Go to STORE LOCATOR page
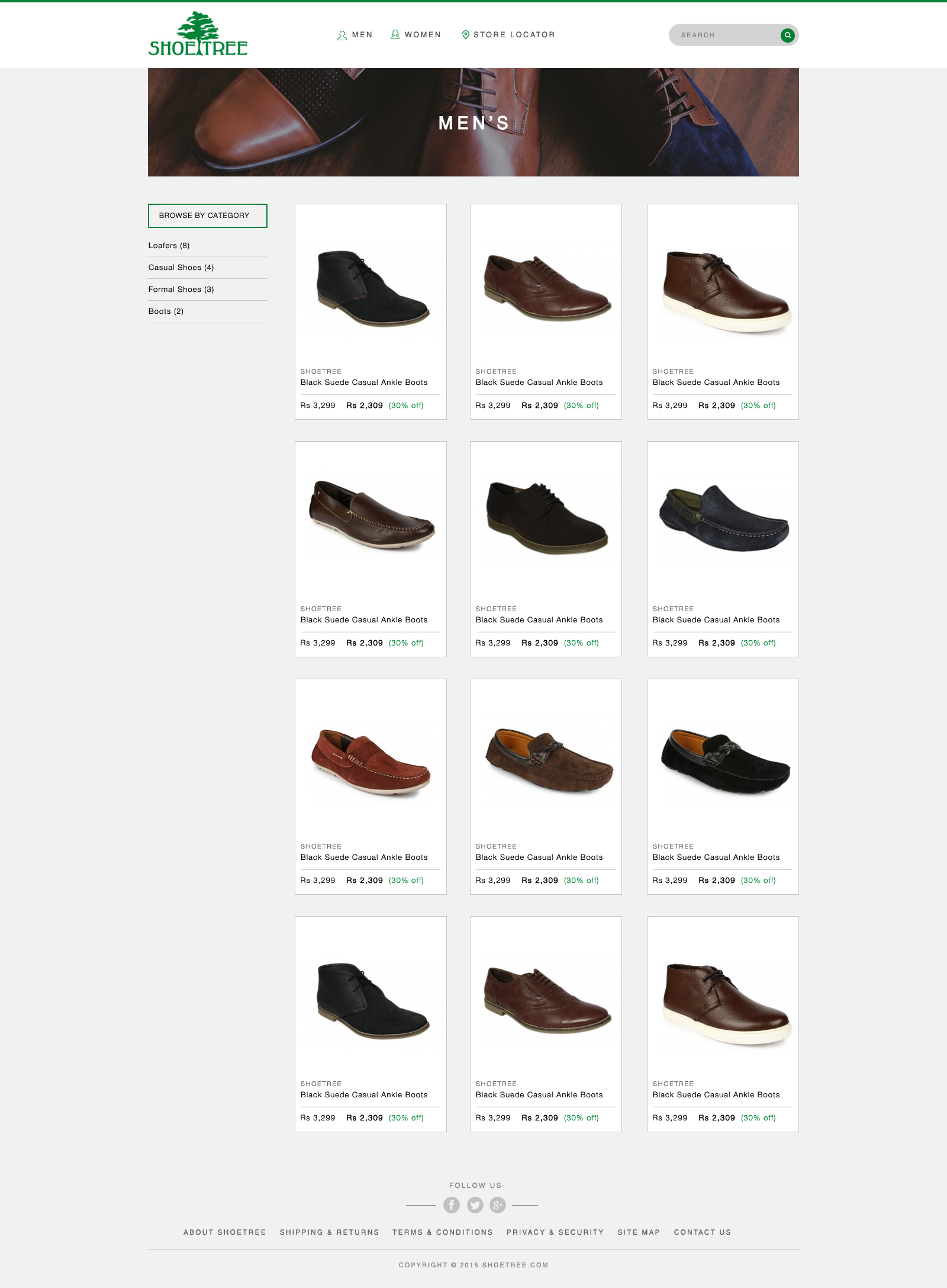The width and height of the screenshot is (947, 1288). coord(514,35)
